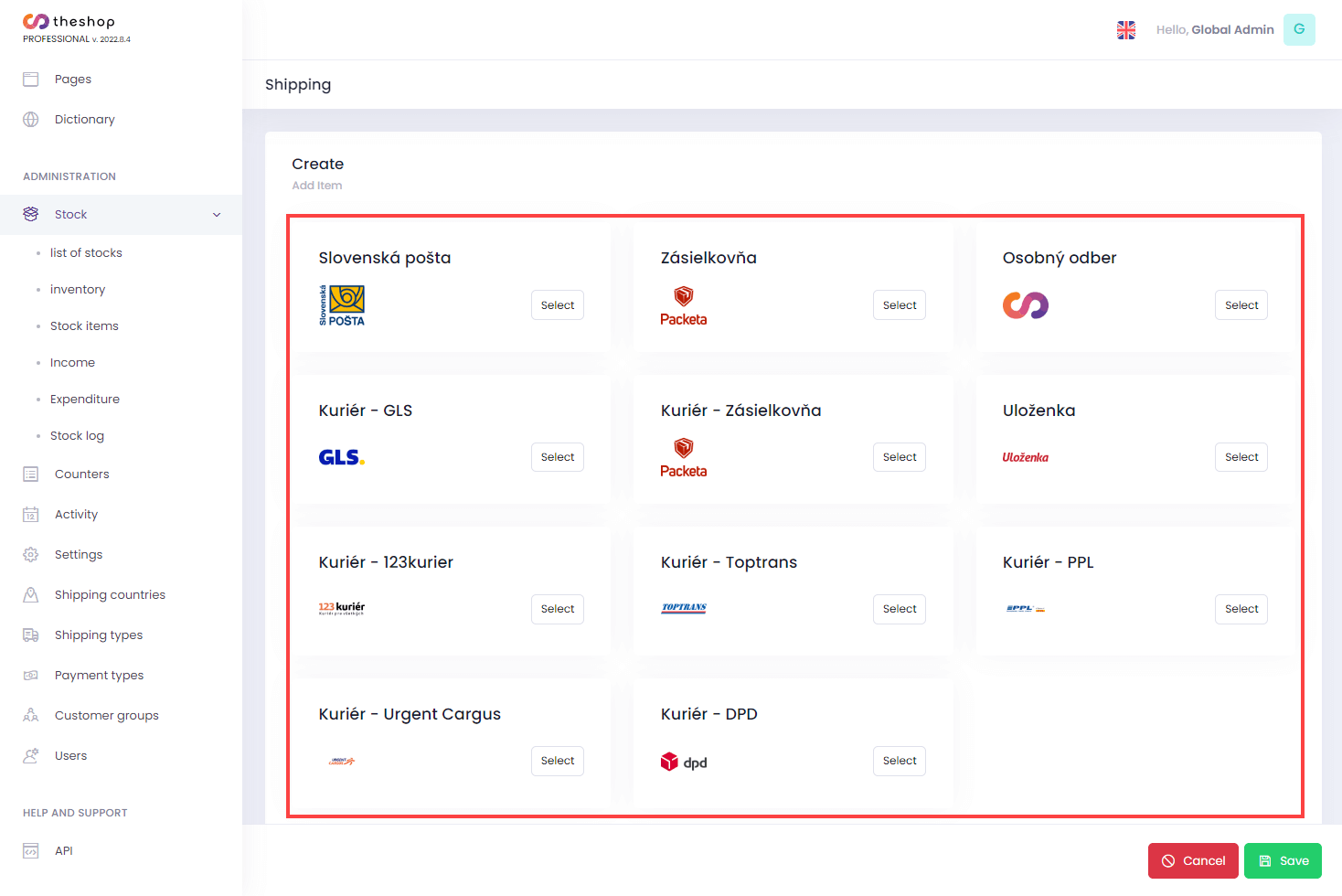Click the Kuriér - GLS title
This screenshot has height=896, width=1342.
(366, 411)
